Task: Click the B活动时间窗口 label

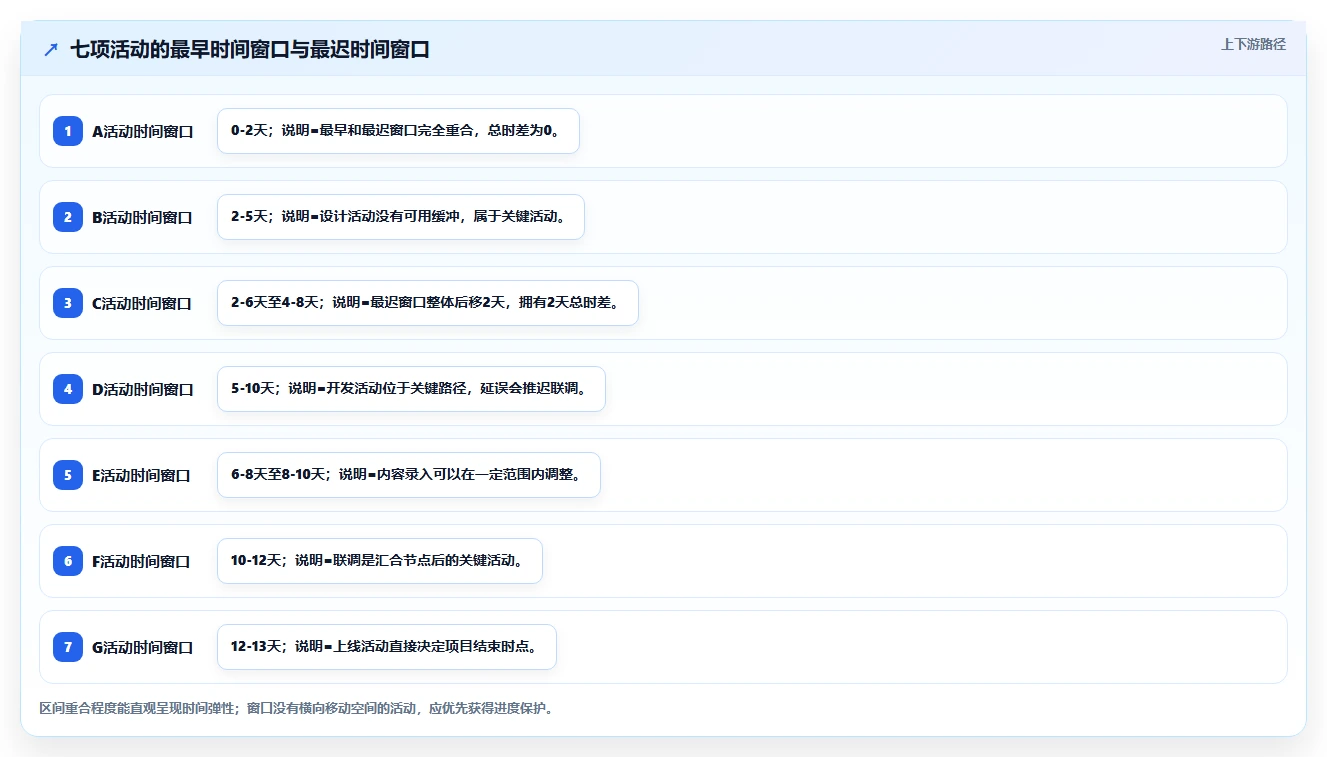Action: (x=142, y=217)
